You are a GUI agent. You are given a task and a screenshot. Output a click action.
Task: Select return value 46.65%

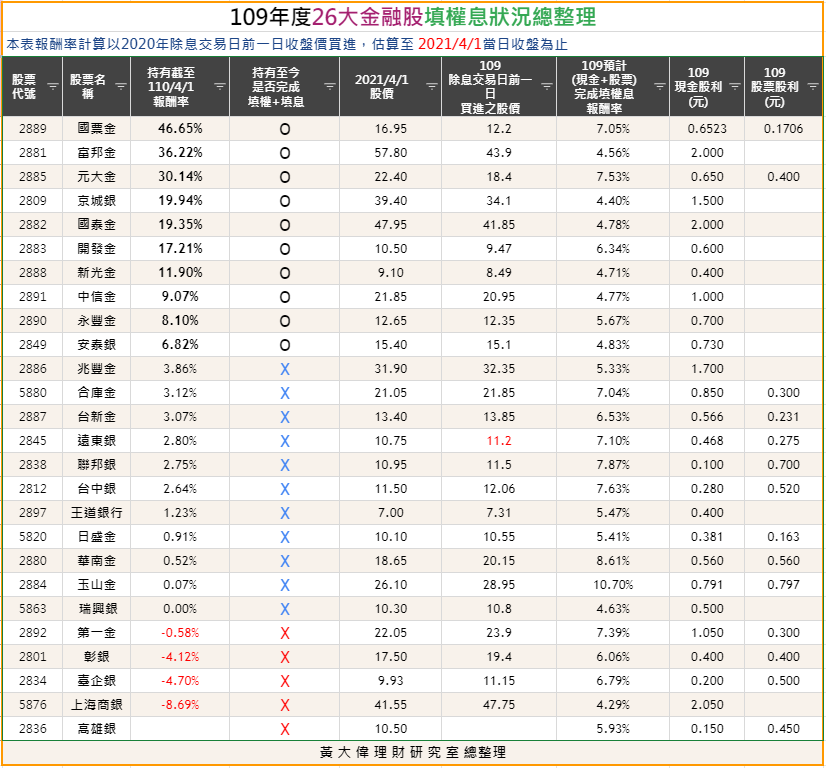180,129
